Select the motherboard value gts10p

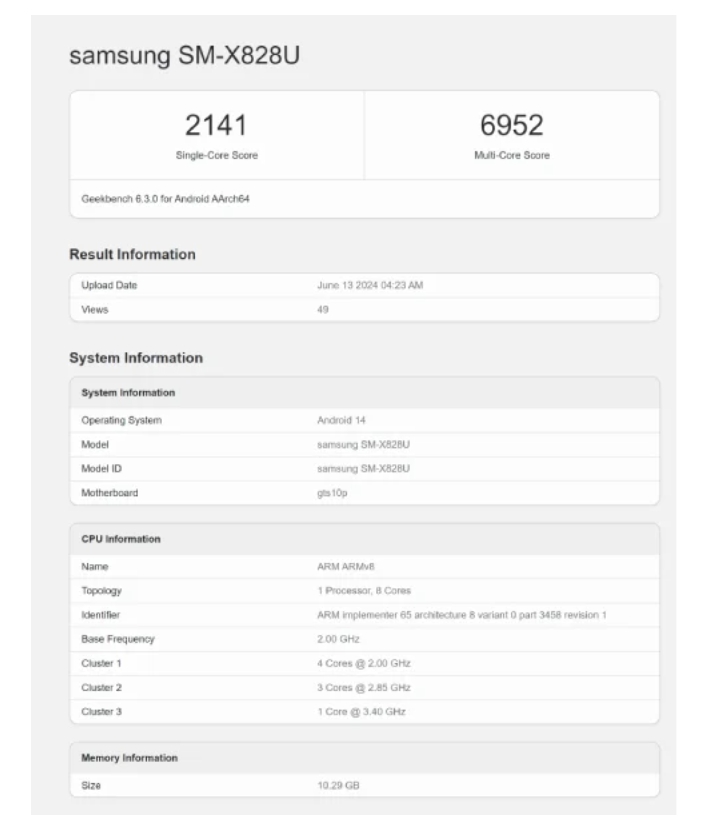332,493
